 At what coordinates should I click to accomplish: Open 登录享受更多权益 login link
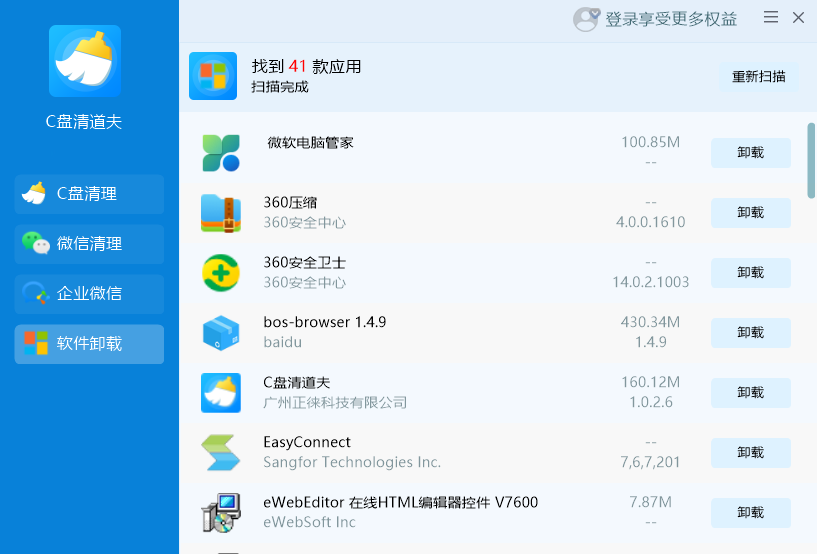tap(671, 19)
